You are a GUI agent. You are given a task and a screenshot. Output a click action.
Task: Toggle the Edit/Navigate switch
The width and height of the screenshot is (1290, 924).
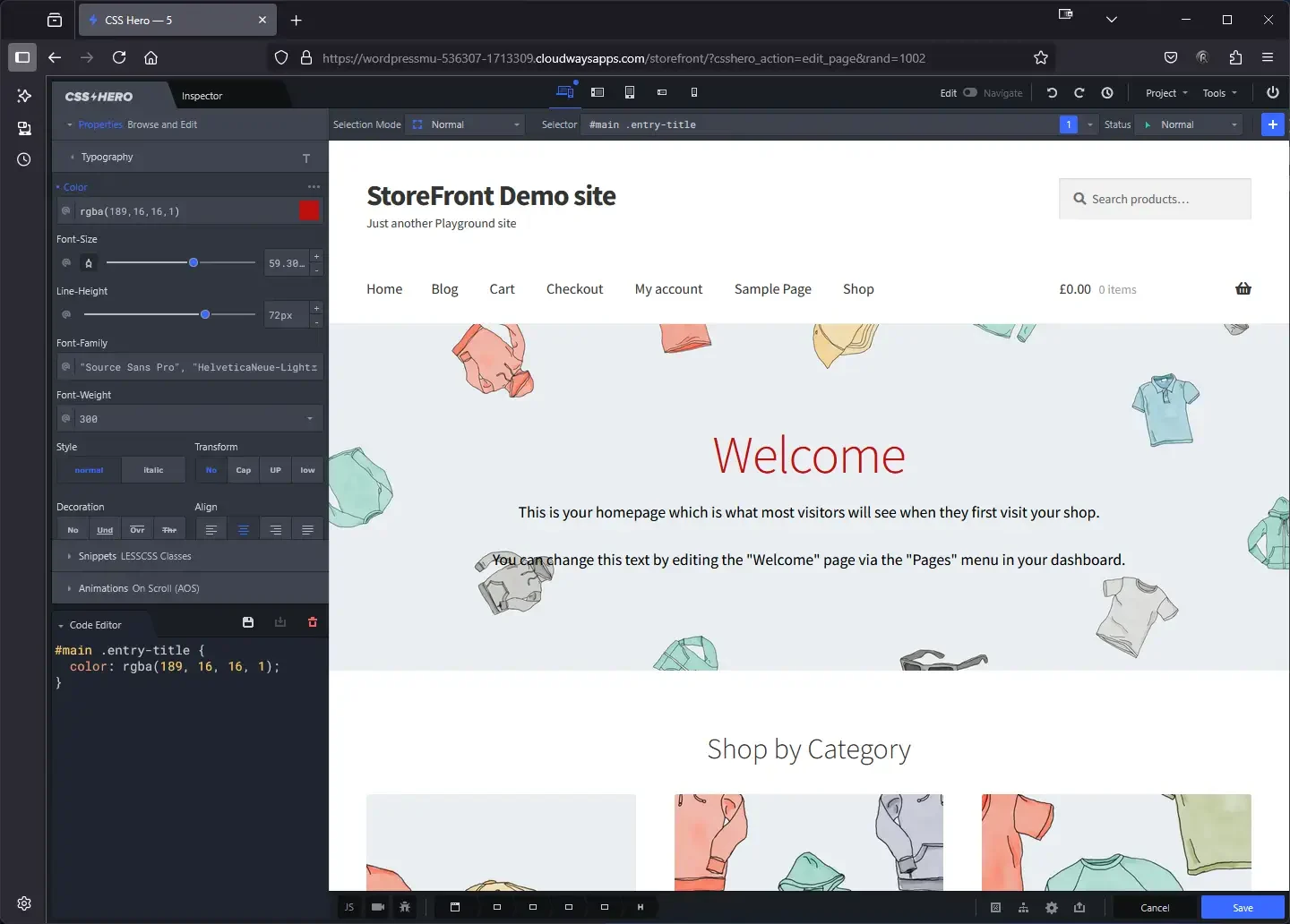[970, 92]
